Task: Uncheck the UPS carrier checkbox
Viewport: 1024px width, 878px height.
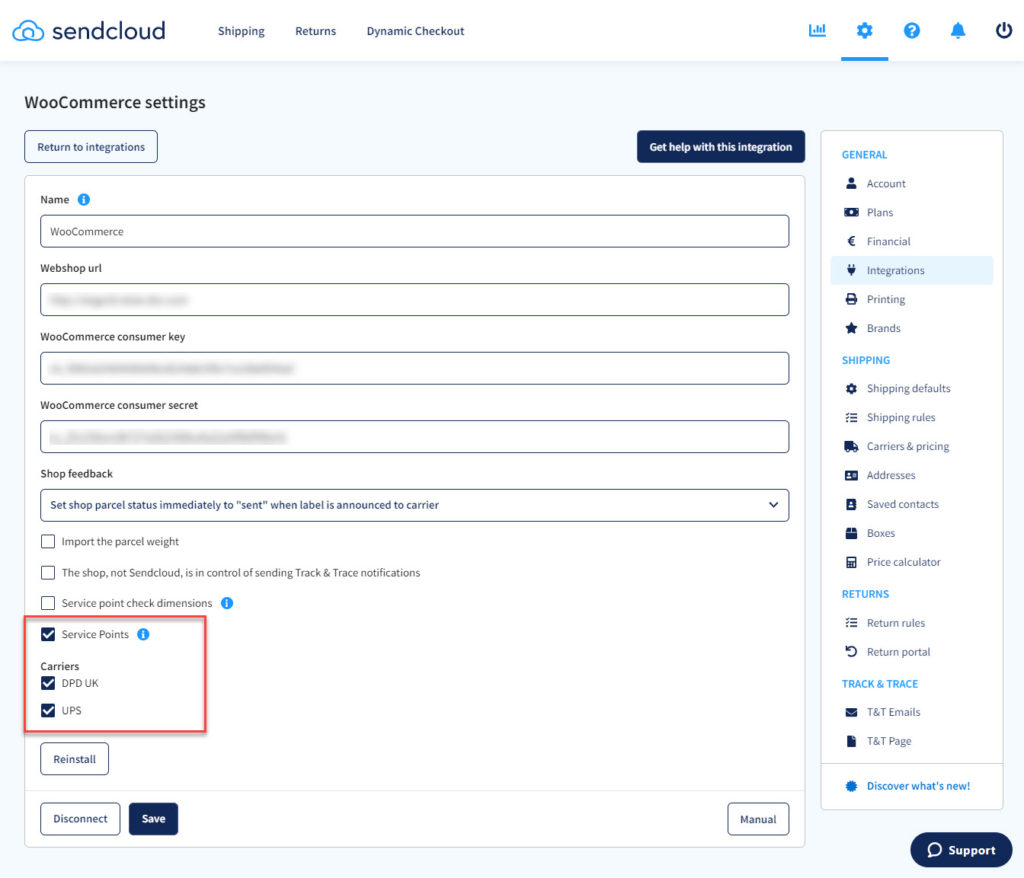Action: 48,710
